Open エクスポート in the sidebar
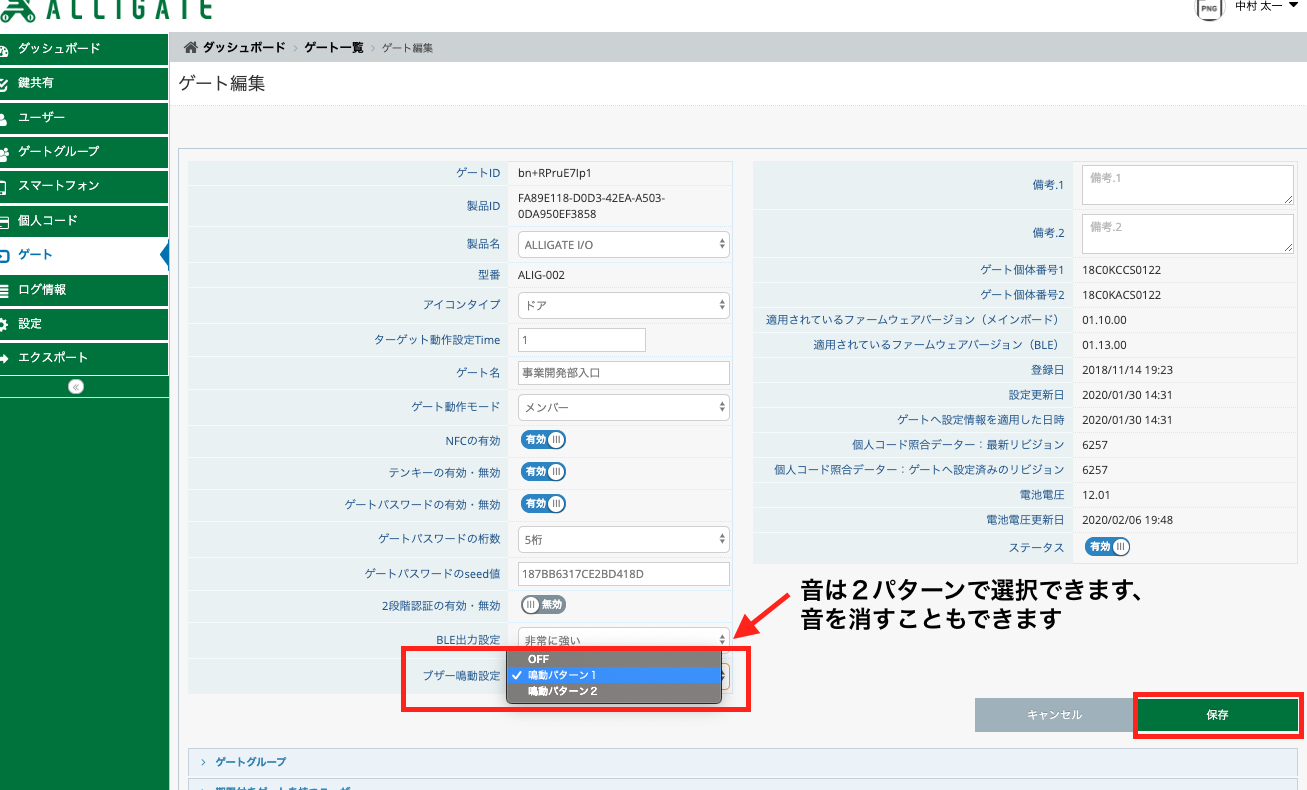This screenshot has height=790, width=1307. [84, 357]
